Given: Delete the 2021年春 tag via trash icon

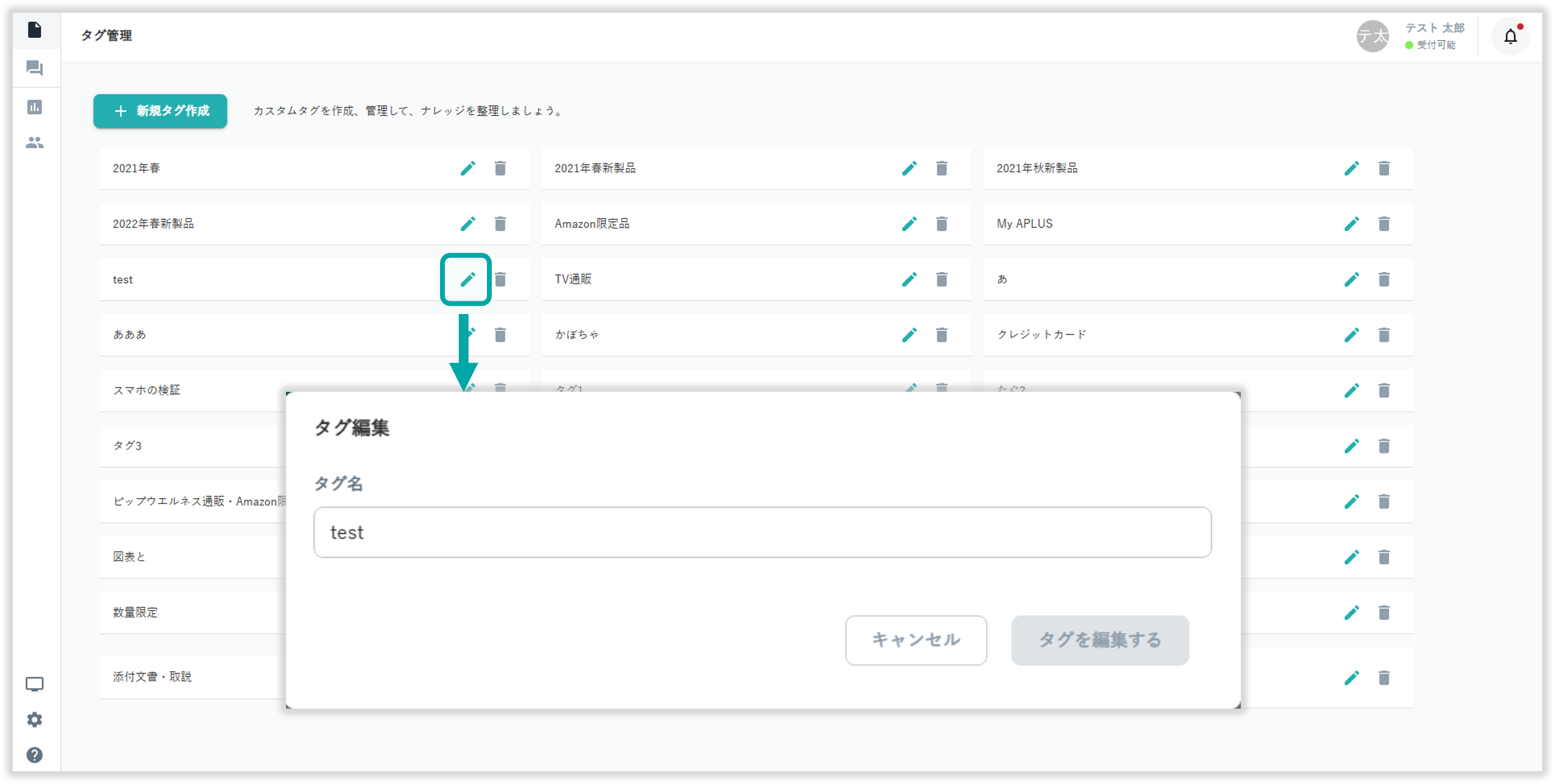Looking at the screenshot, I should click(x=500, y=168).
